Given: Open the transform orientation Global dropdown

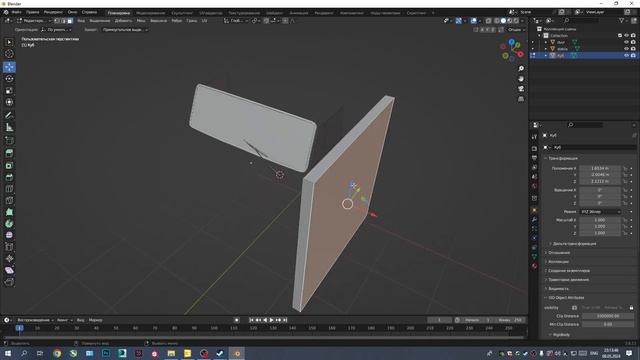Looking at the screenshot, I should (x=236, y=20).
